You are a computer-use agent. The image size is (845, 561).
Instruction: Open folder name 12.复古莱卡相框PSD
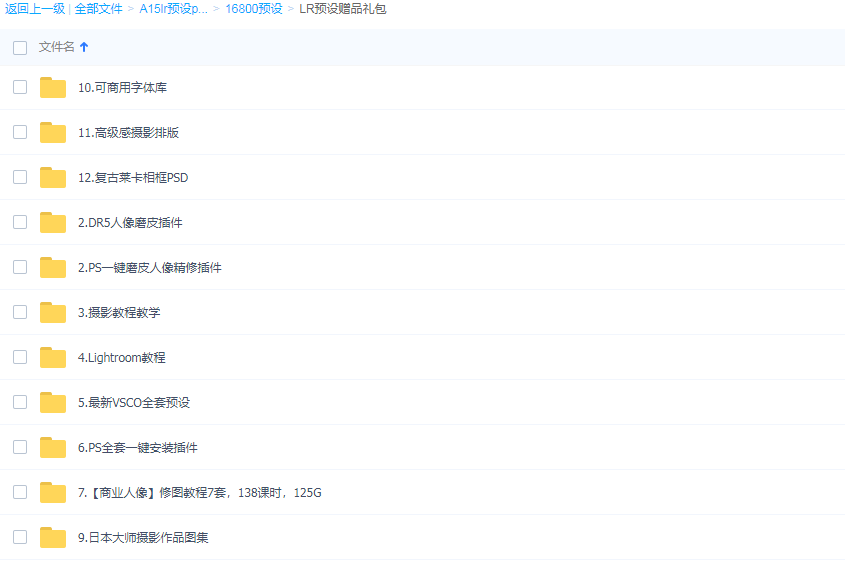133,177
